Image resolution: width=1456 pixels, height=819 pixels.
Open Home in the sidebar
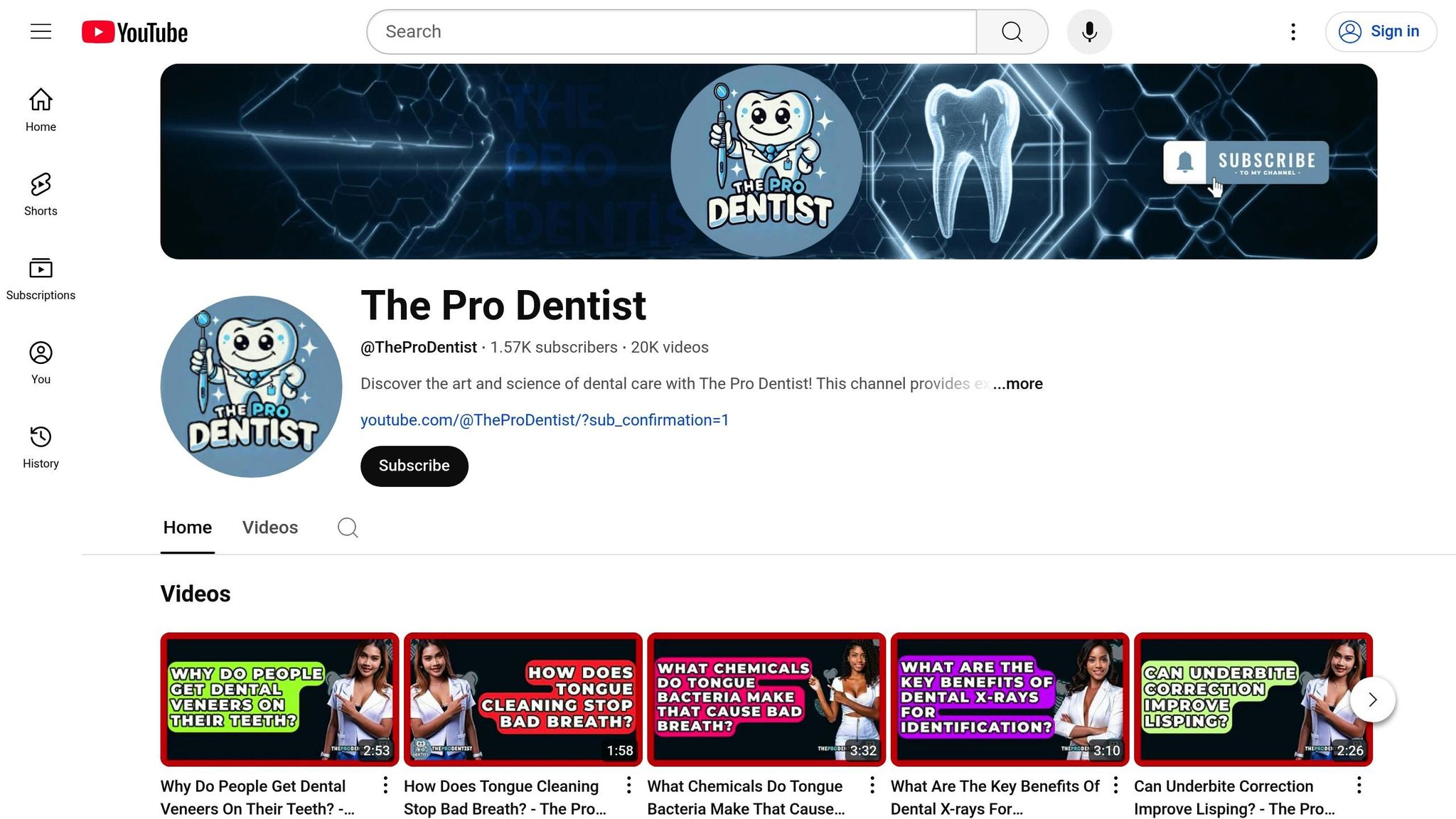(41, 109)
